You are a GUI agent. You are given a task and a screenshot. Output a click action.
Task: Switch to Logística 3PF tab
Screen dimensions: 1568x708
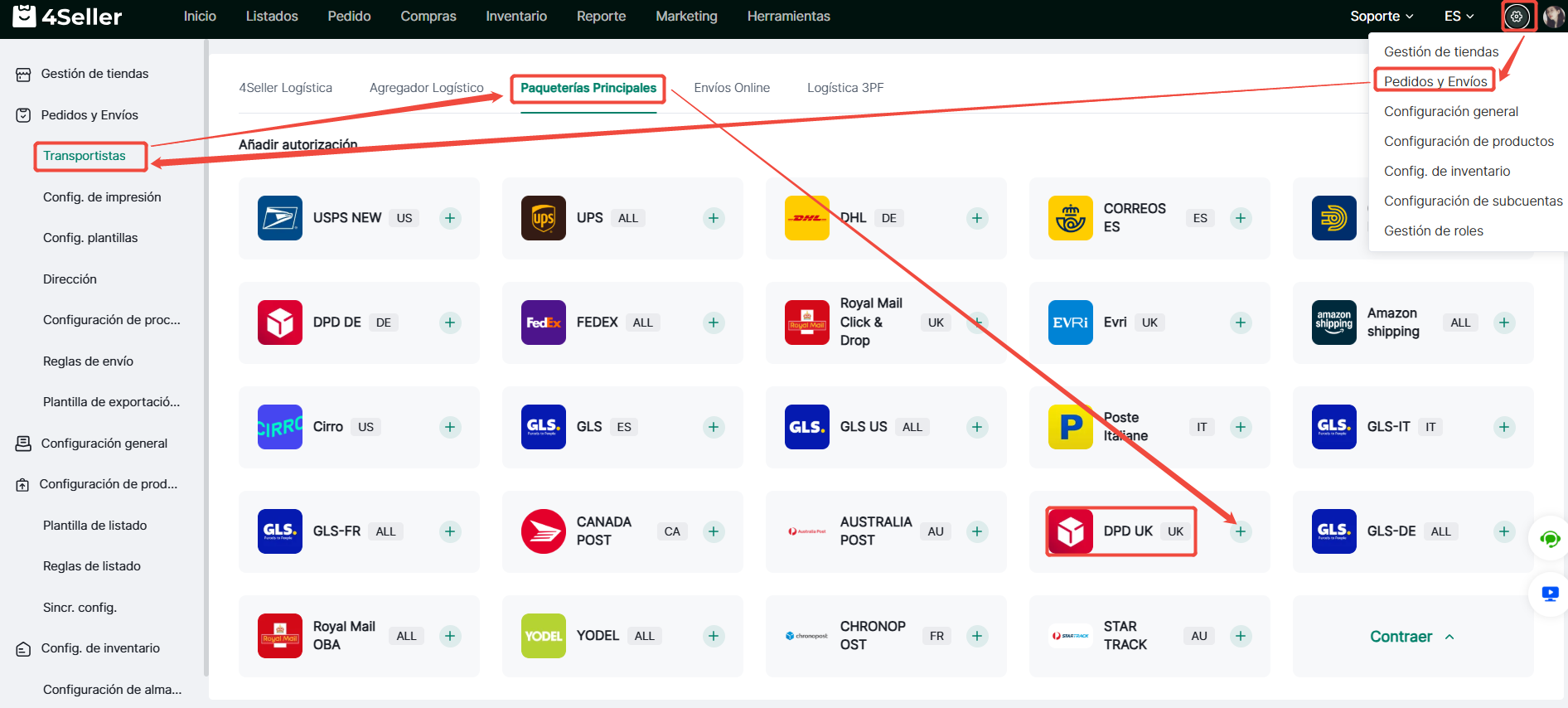click(x=845, y=88)
